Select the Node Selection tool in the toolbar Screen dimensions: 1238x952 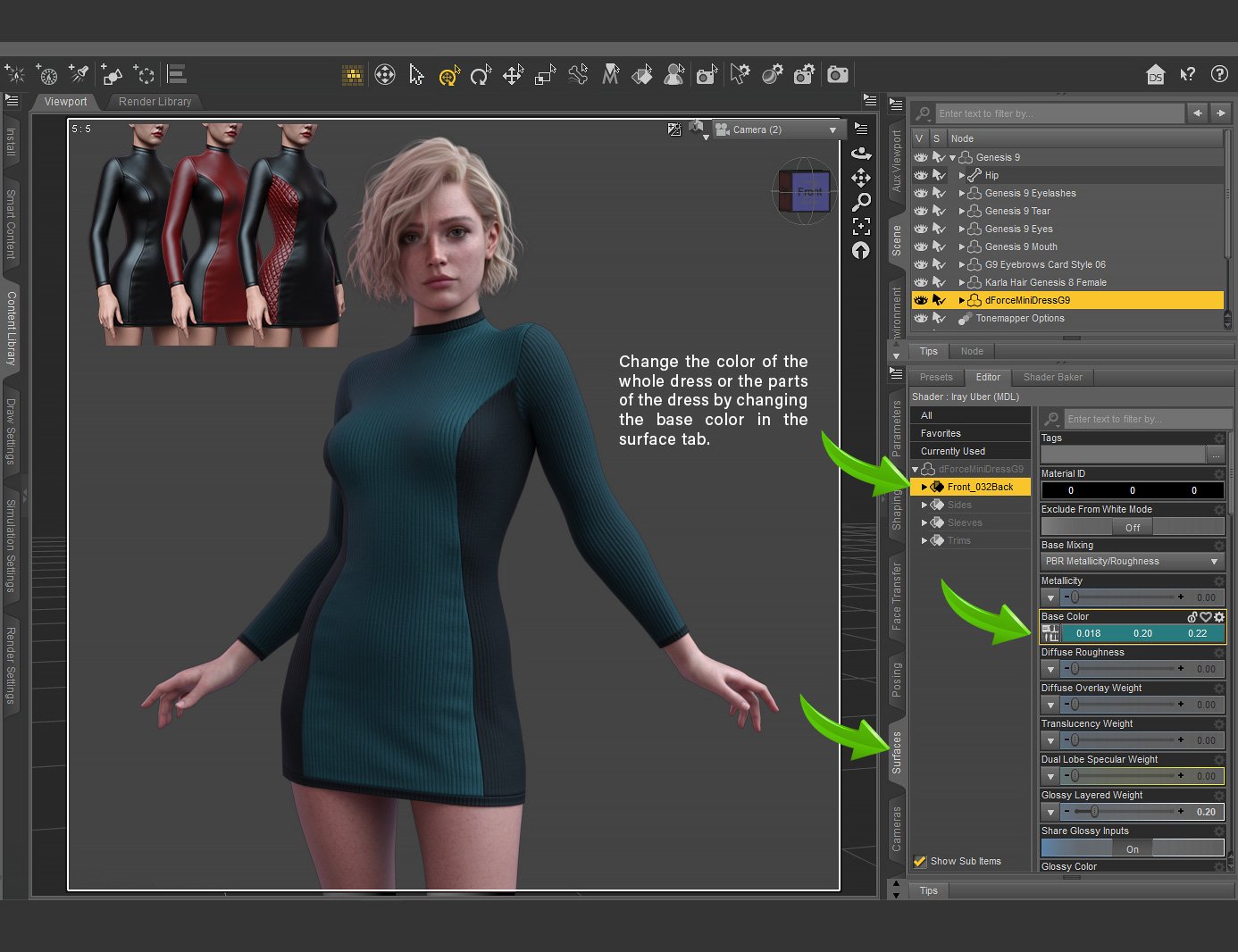[416, 75]
